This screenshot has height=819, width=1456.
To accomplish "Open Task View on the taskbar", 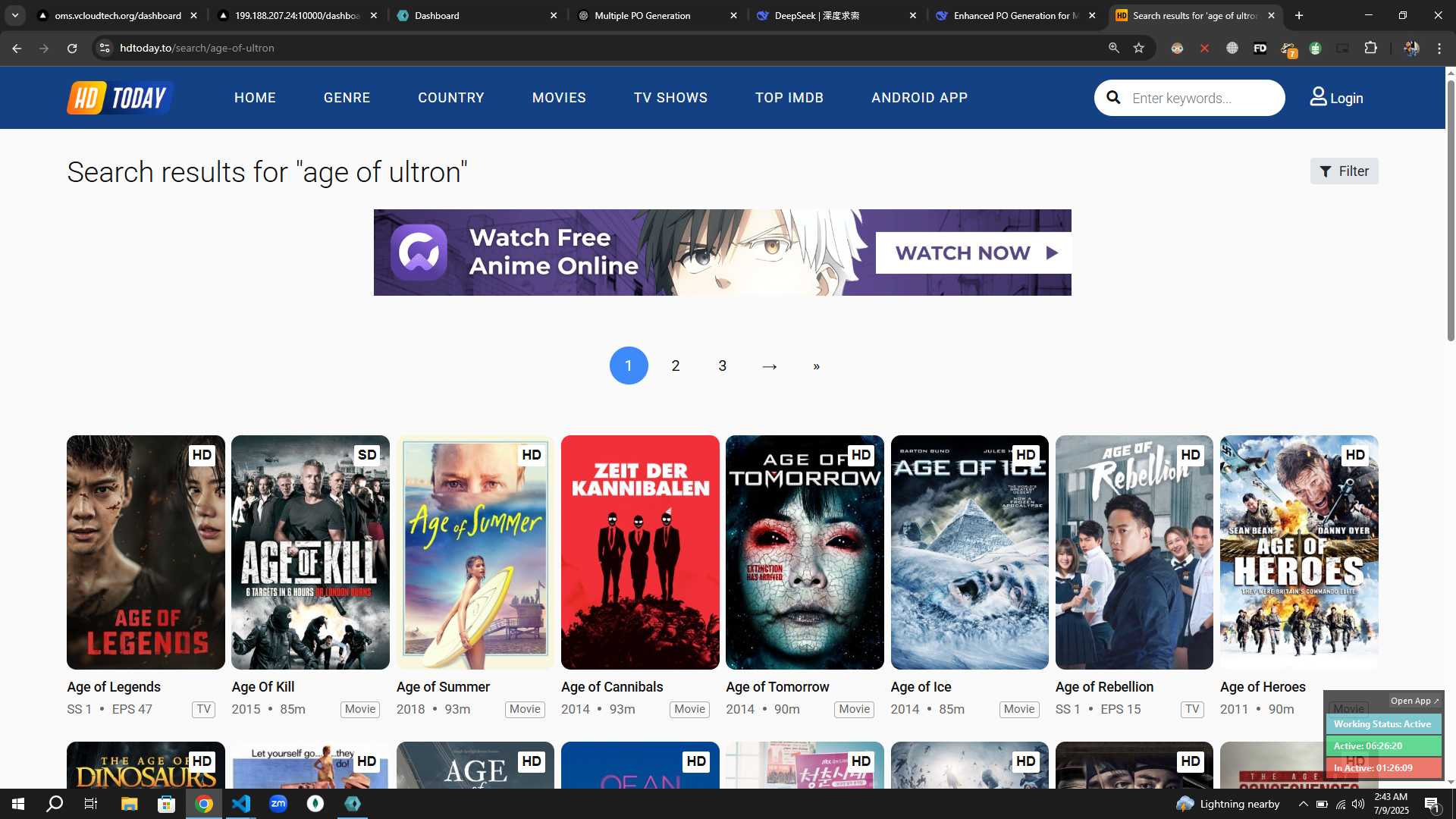I will point(91,804).
